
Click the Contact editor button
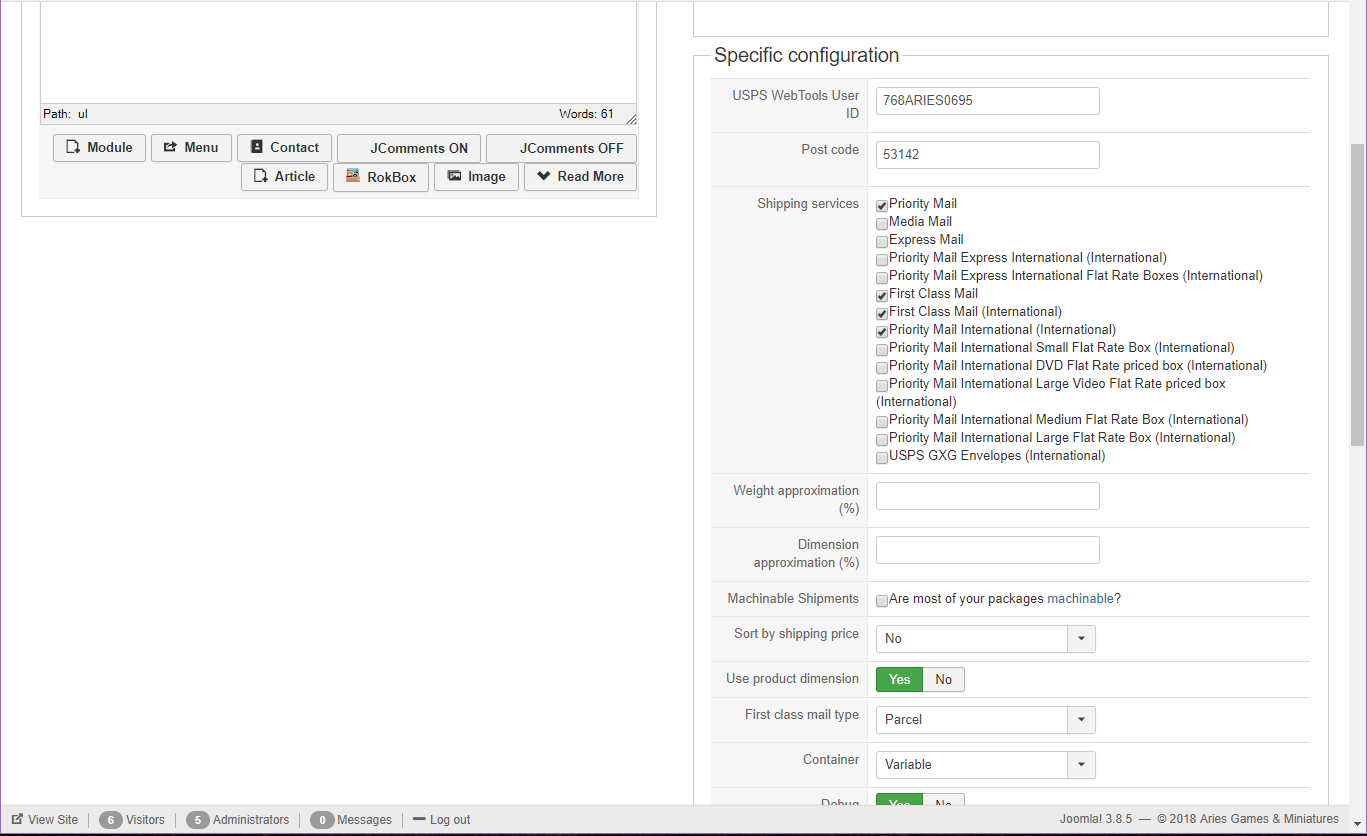coord(284,148)
